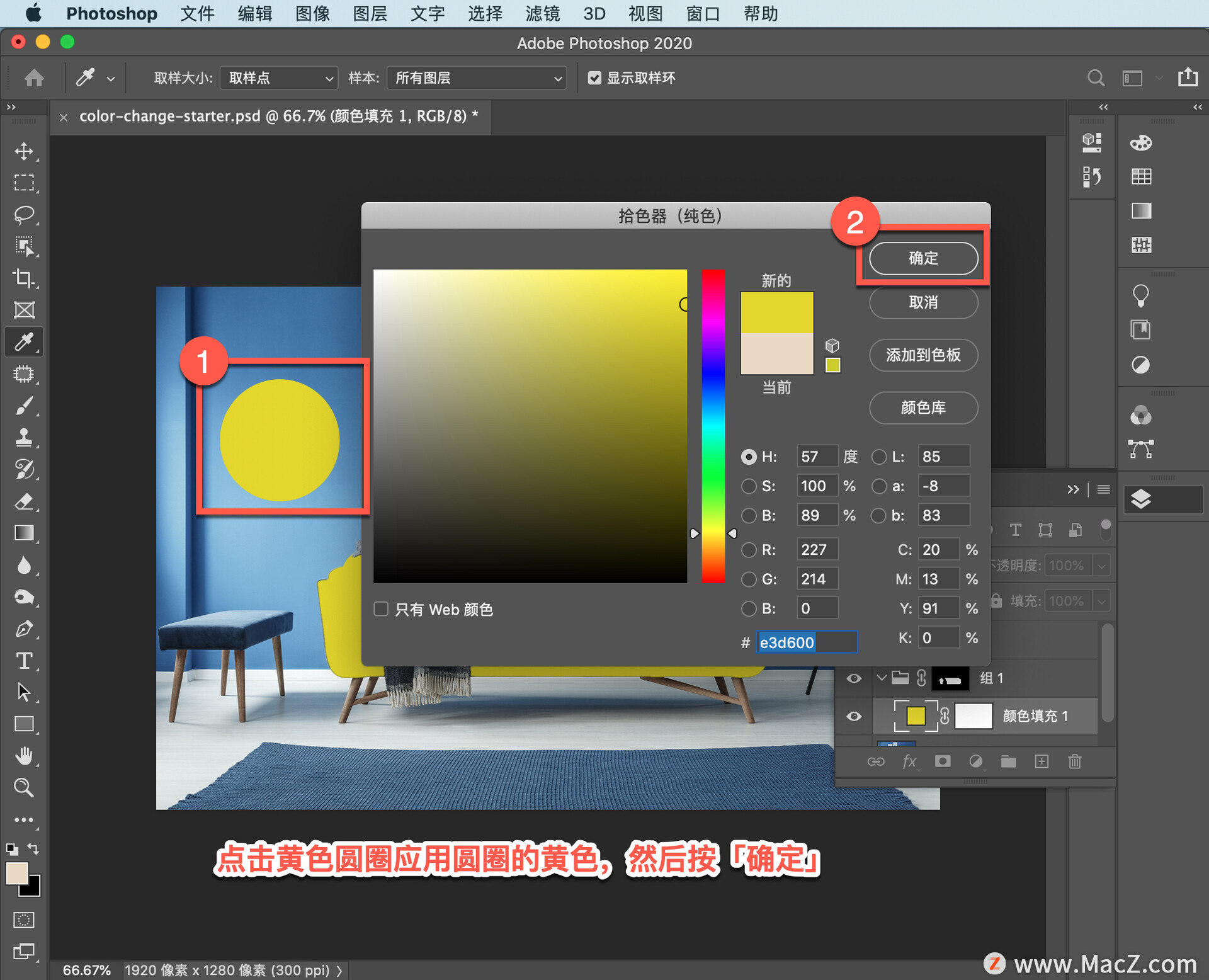Open the layer fill dropdown arrow
Screen dimensions: 1209x980
pyautogui.click(x=1101, y=601)
